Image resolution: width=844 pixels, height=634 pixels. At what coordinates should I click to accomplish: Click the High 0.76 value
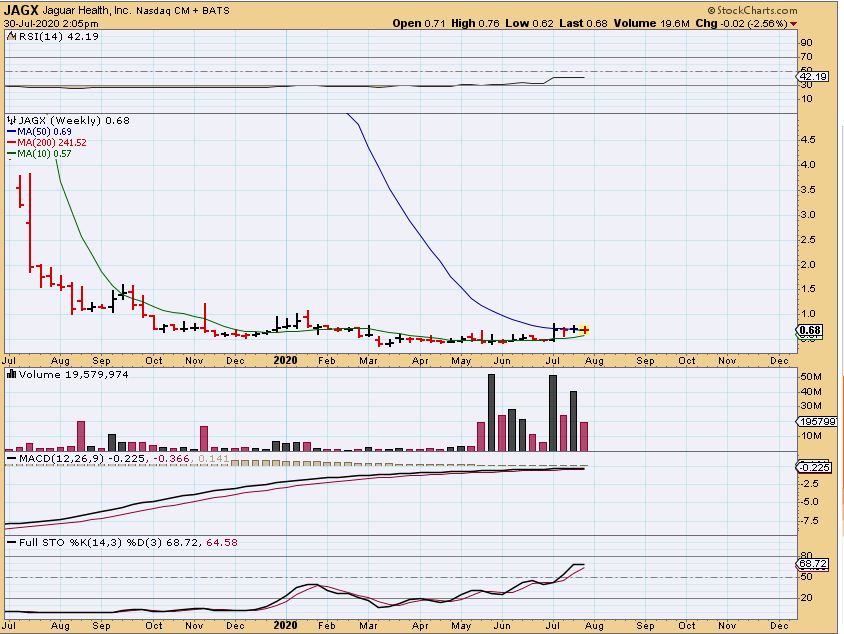click(x=475, y=23)
